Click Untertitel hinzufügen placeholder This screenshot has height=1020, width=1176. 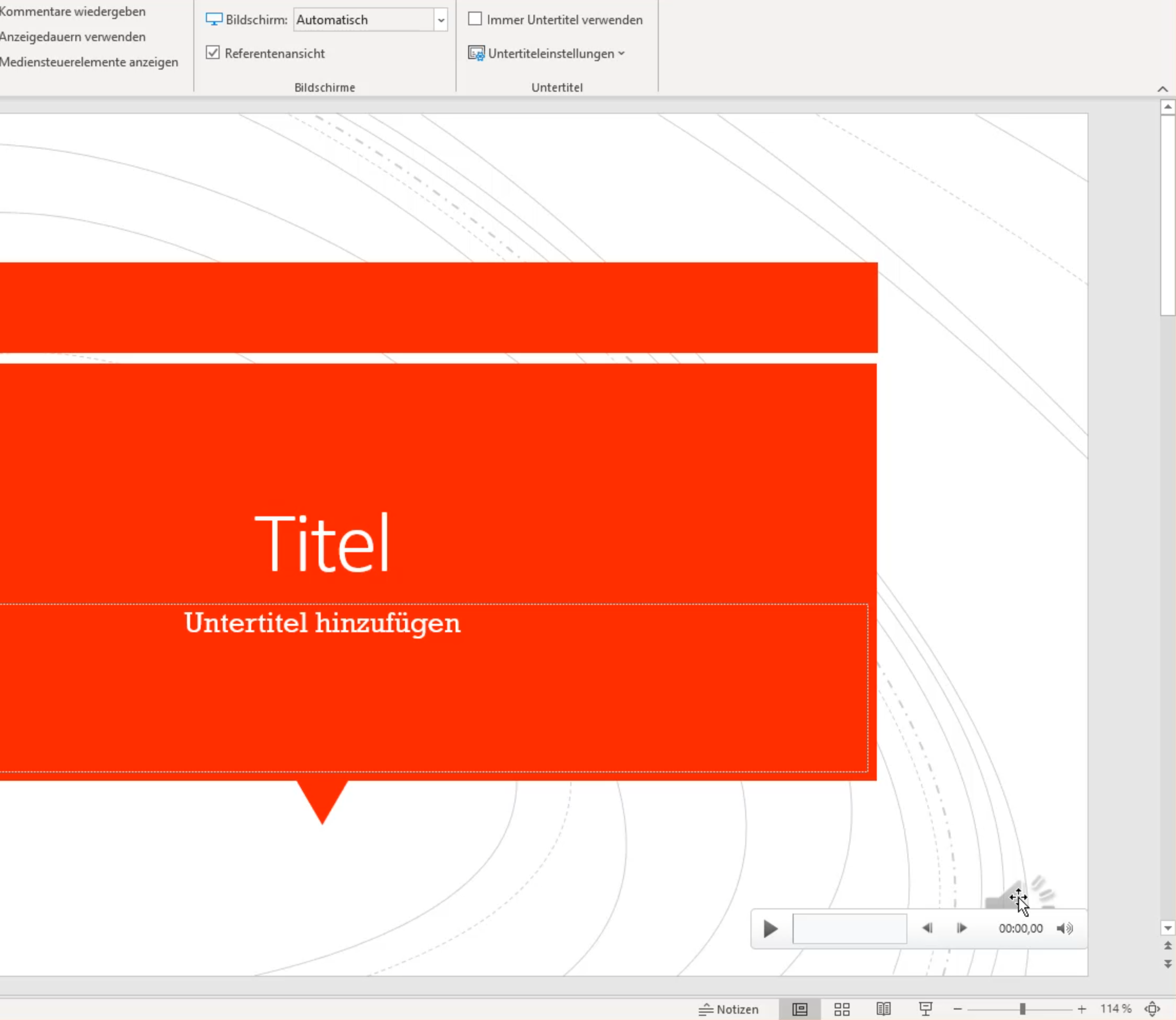coord(322,623)
